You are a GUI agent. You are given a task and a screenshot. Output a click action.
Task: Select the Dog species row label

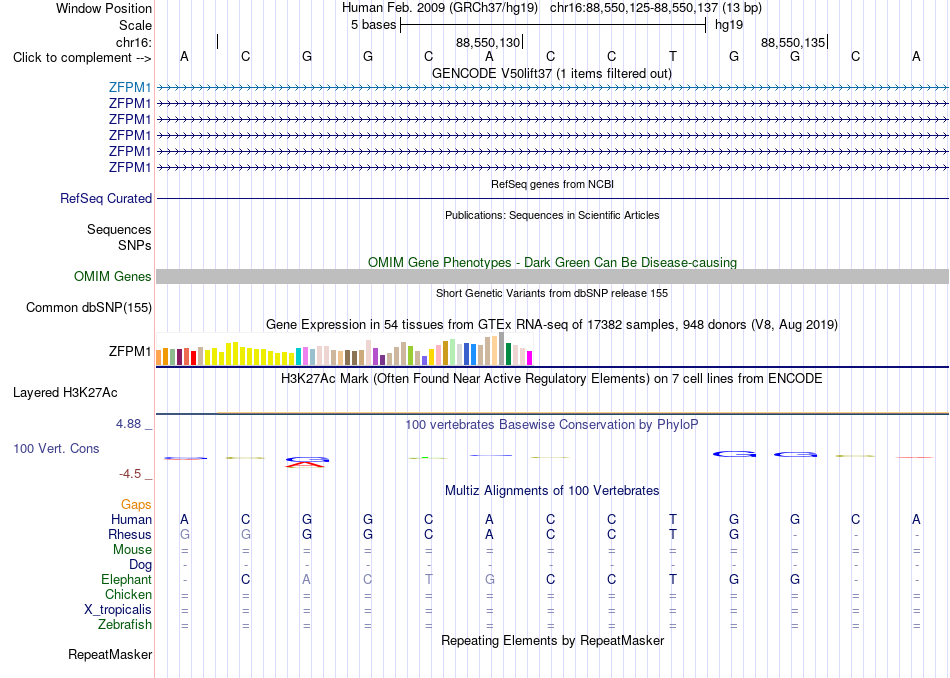tap(140, 565)
